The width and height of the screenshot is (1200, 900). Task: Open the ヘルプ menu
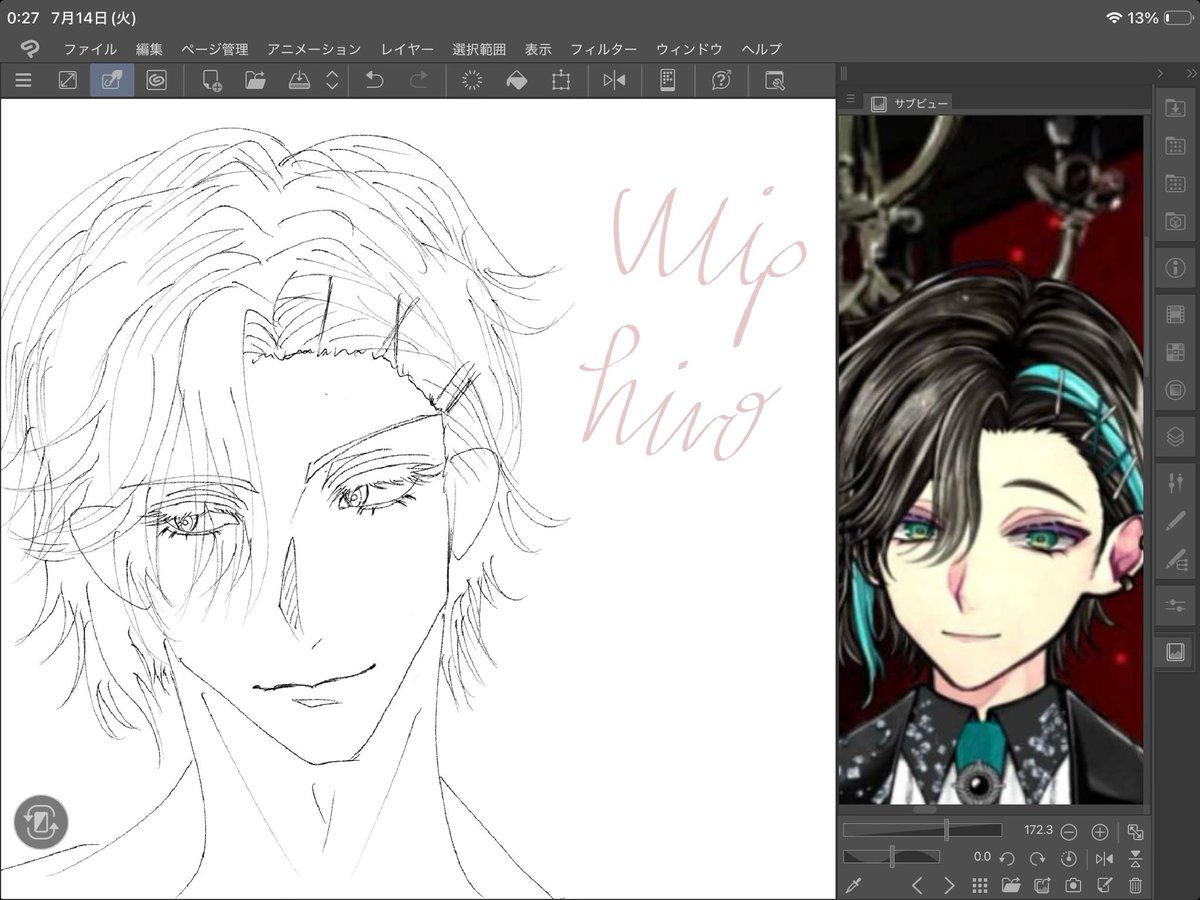click(762, 49)
